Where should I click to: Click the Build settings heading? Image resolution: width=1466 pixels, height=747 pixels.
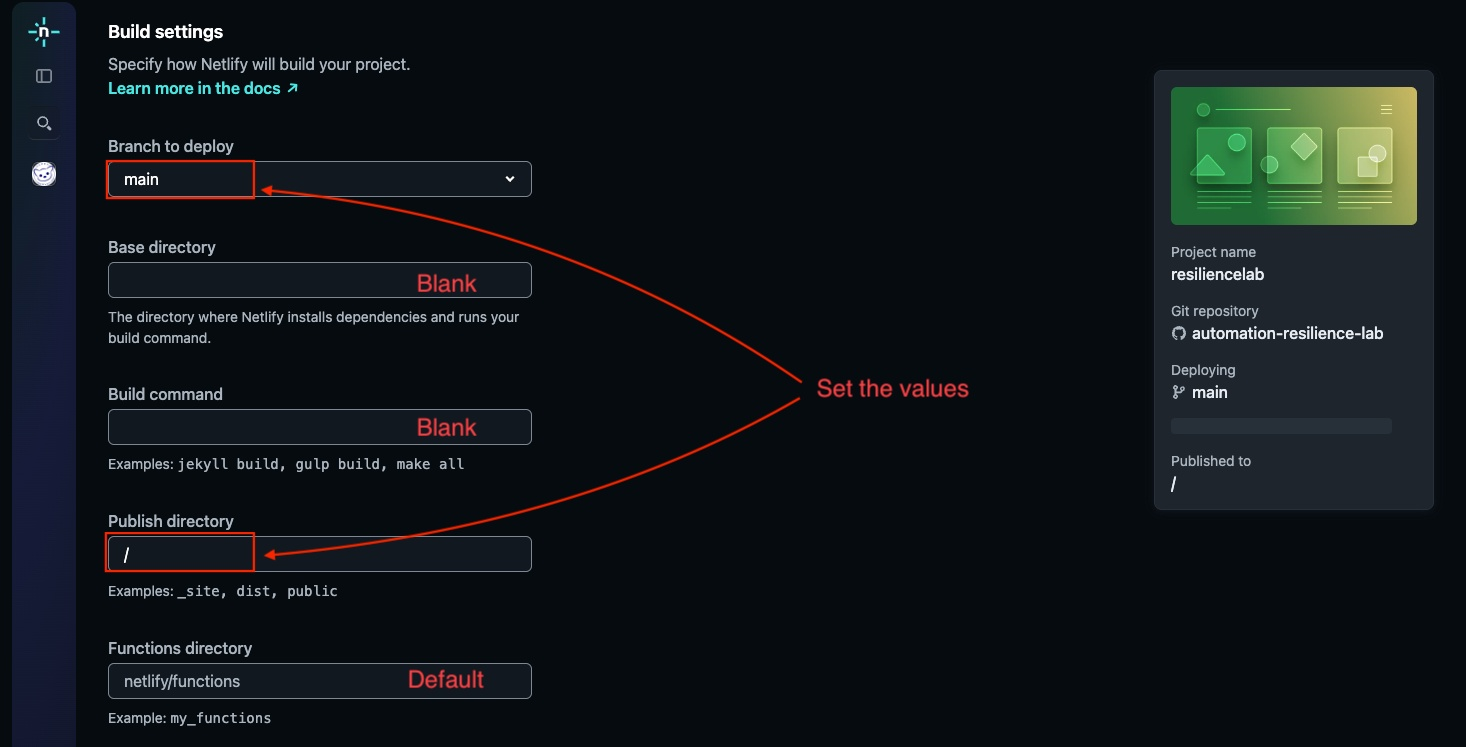(166, 32)
